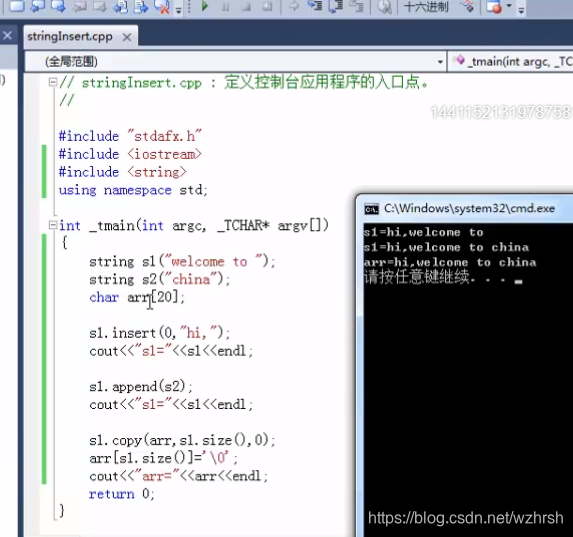This screenshot has height=537, width=573.
Task: Click the #include <iostream> line
Action: pyautogui.click(x=130, y=154)
